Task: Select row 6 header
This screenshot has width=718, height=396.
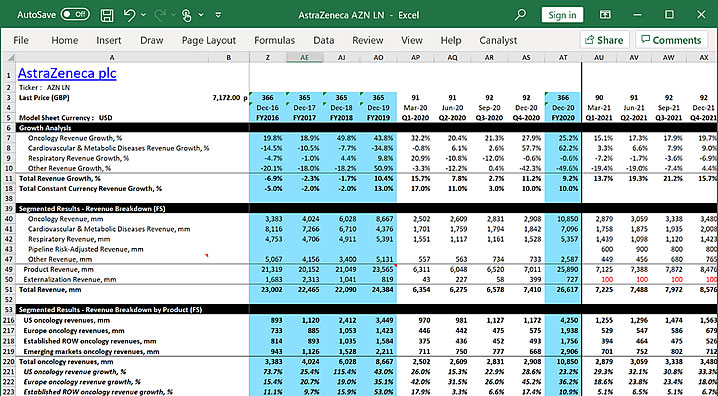Action: coord(8,128)
